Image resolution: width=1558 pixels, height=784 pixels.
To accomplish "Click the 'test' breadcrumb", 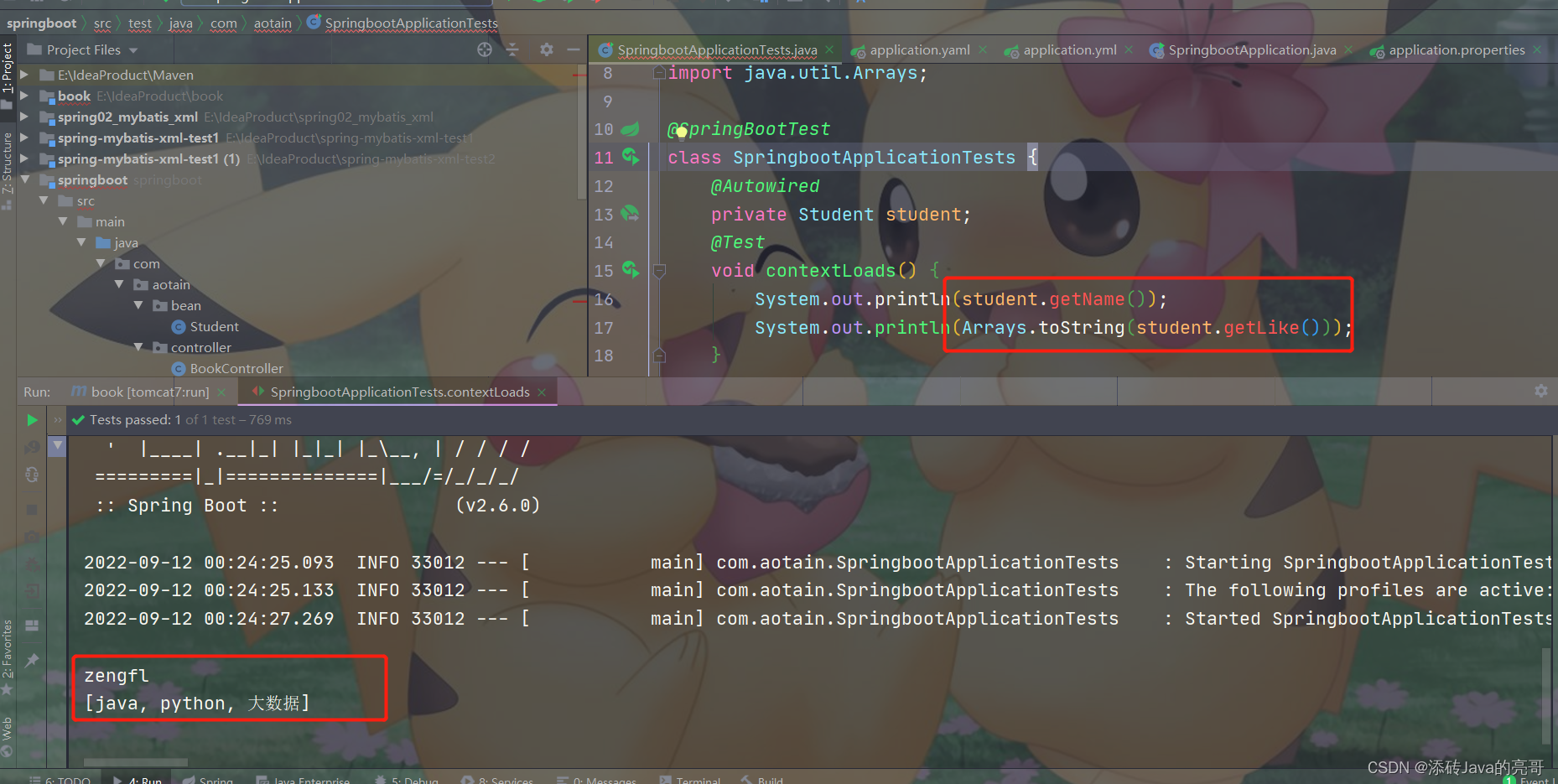I will click(x=140, y=23).
